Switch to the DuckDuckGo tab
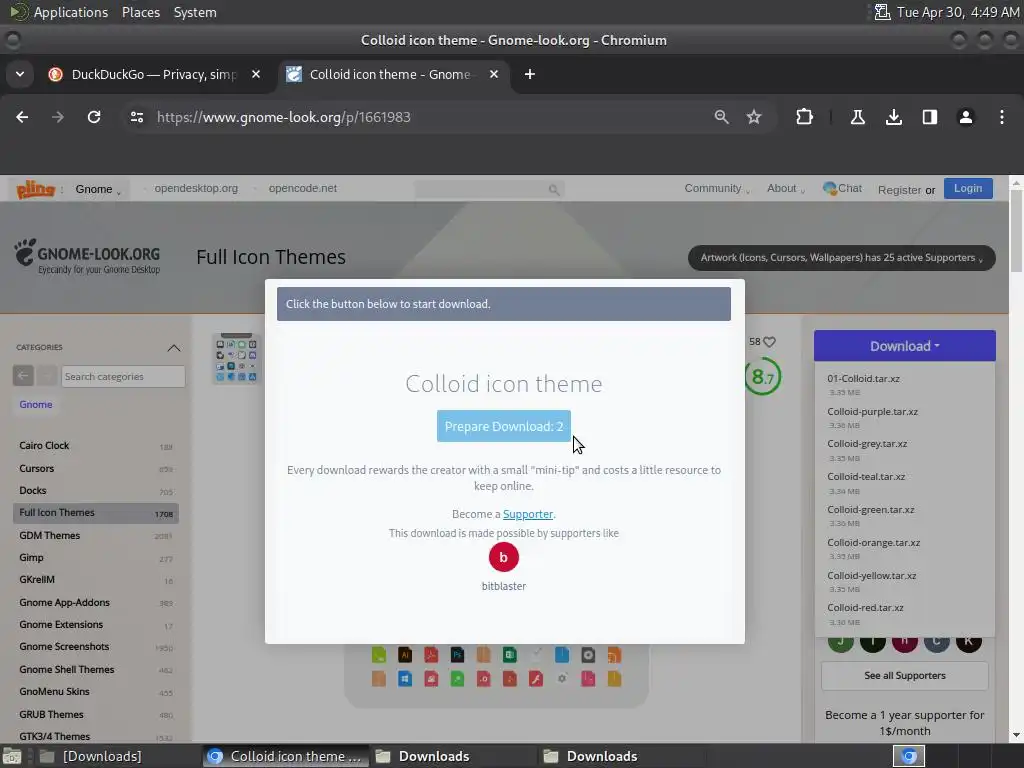1024x768 pixels. [x=153, y=74]
